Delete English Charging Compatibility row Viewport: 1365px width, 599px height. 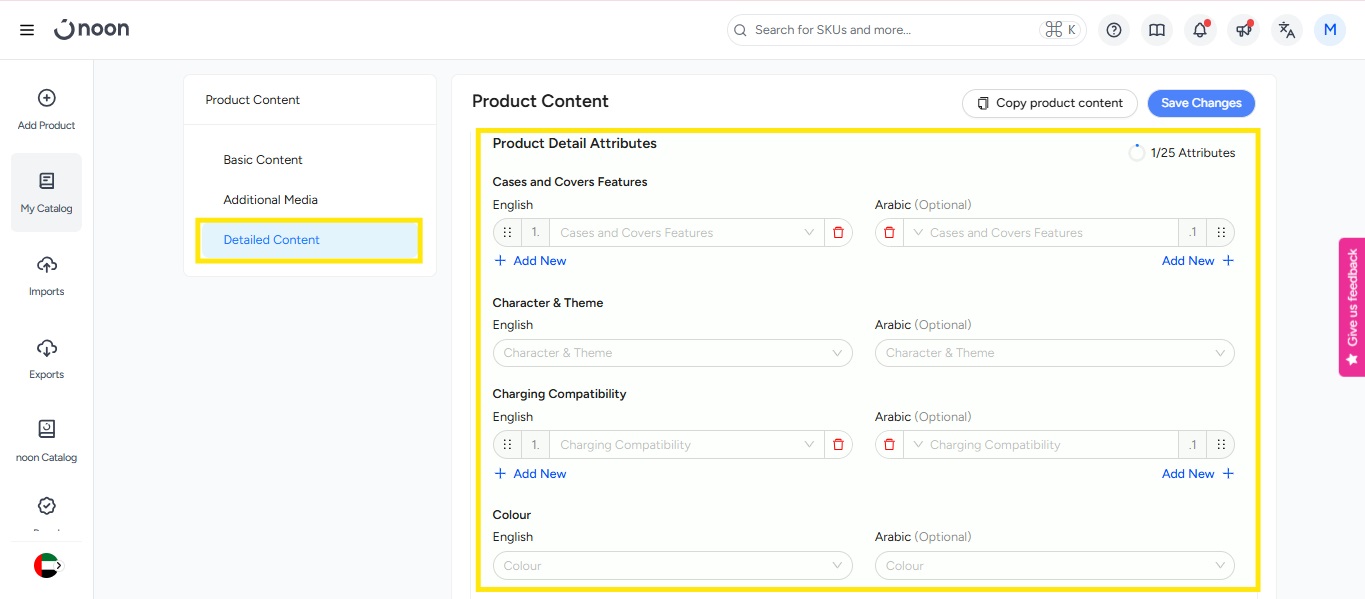838,445
